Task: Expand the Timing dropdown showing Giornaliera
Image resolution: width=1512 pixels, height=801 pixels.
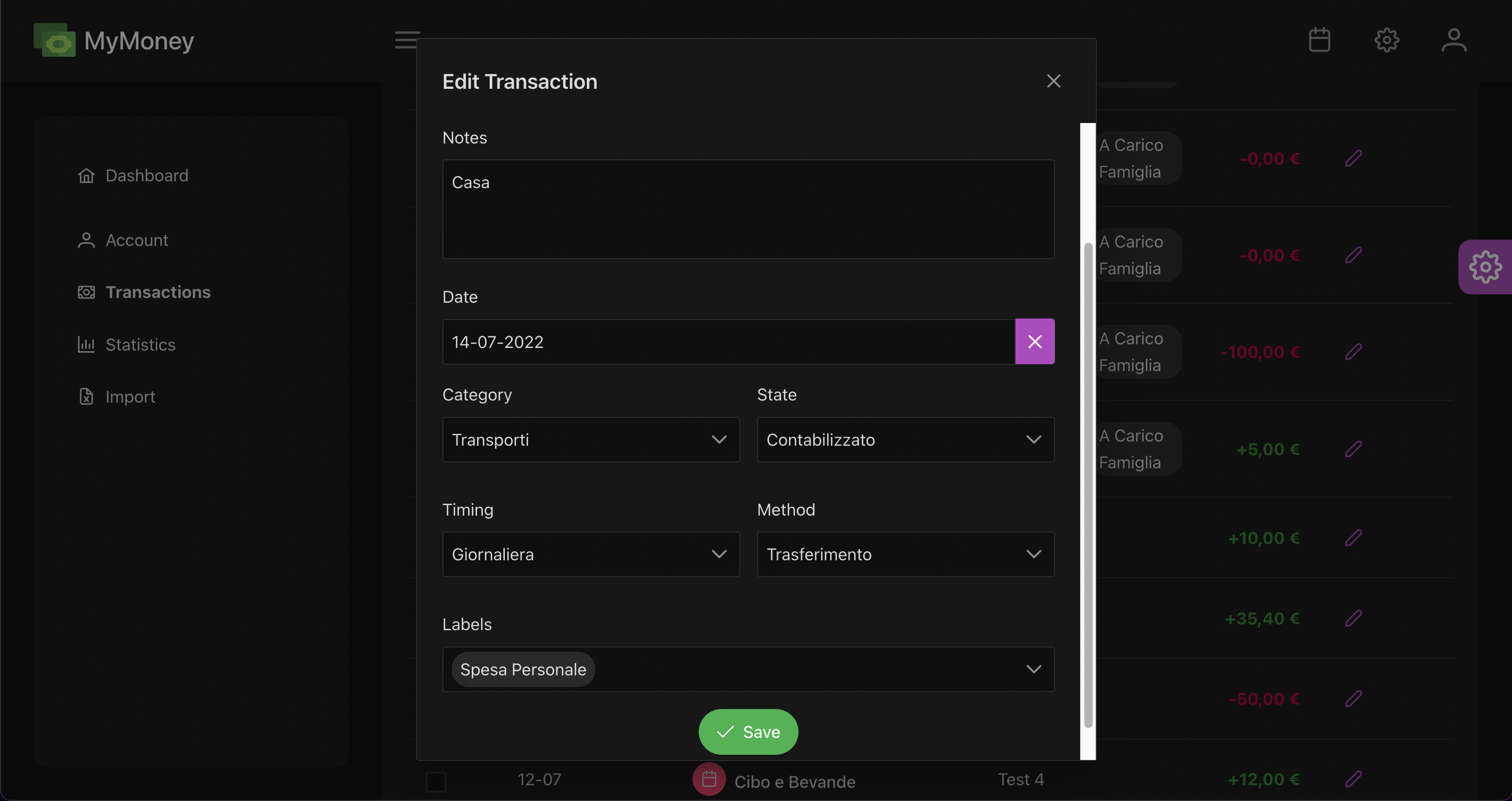Action: point(591,554)
